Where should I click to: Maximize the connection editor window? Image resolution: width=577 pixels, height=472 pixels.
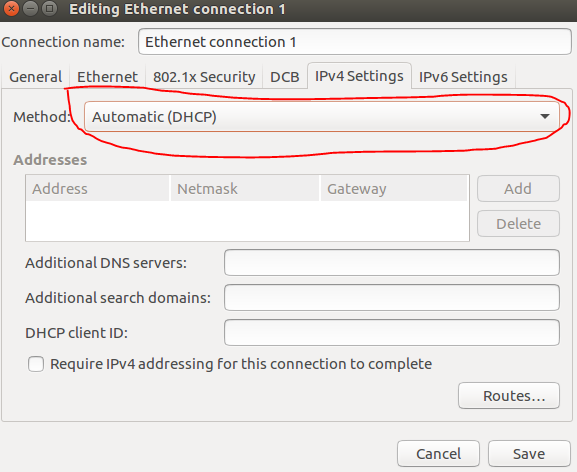pos(50,9)
